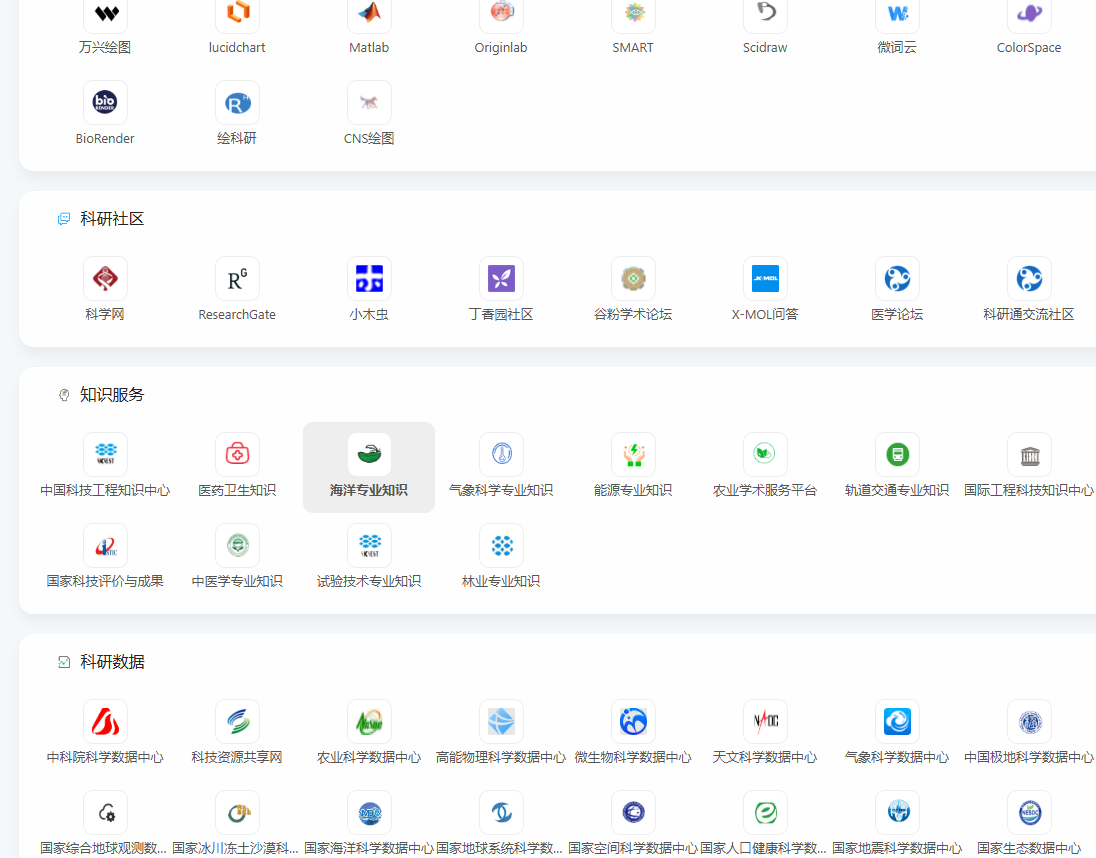Select the 小木虫 icon
Image resolution: width=1096 pixels, height=858 pixels.
369,278
